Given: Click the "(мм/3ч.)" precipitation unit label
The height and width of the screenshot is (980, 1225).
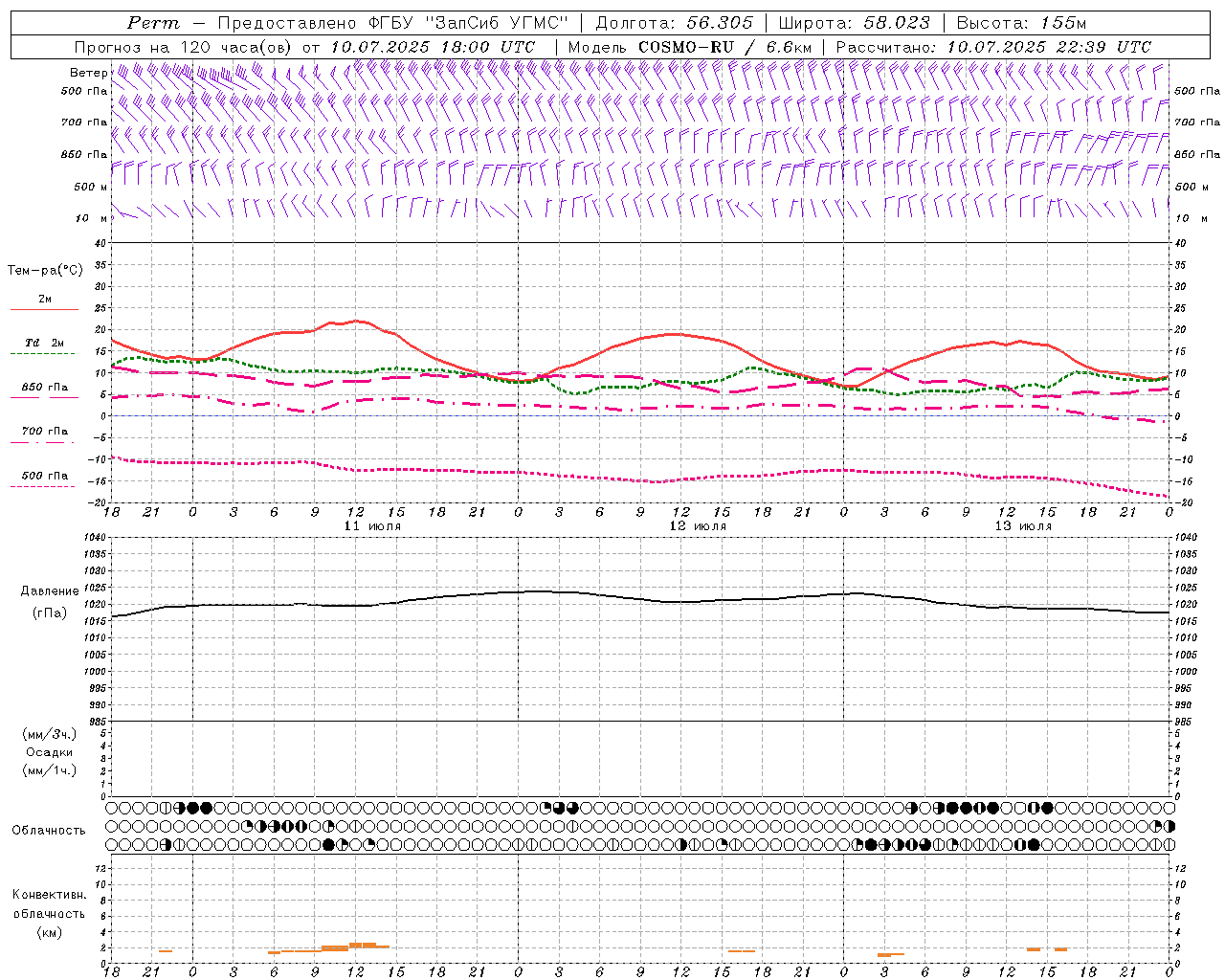Looking at the screenshot, I should tap(50, 734).
